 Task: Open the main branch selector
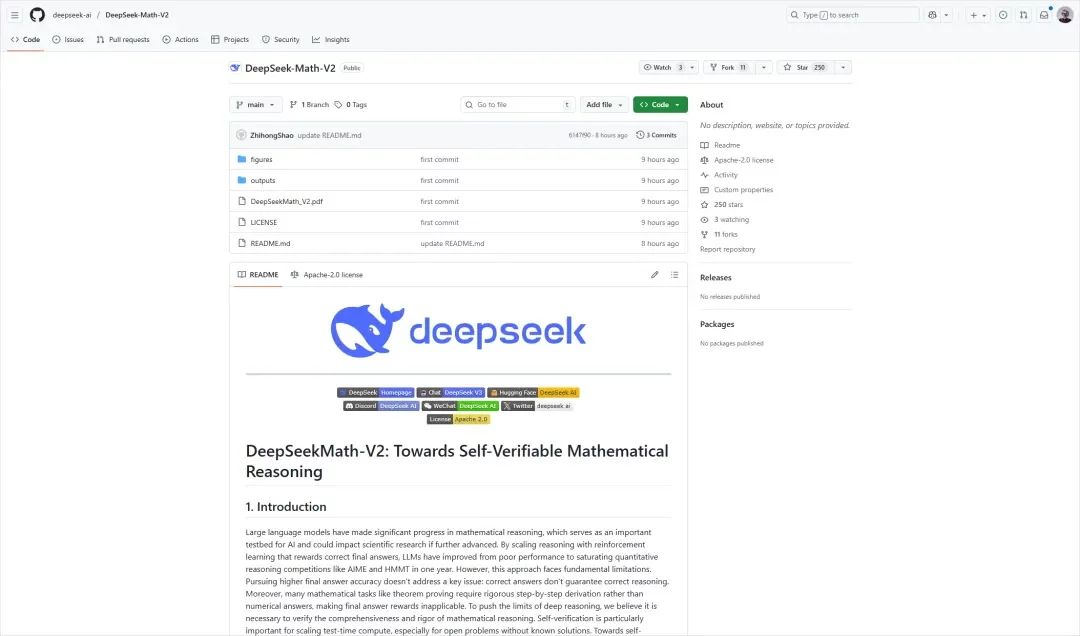[x=255, y=104]
